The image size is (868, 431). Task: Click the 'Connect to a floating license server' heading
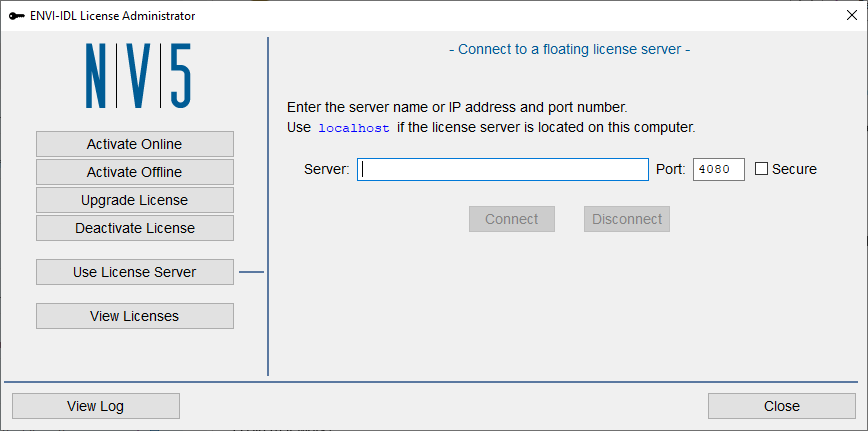tap(569, 49)
